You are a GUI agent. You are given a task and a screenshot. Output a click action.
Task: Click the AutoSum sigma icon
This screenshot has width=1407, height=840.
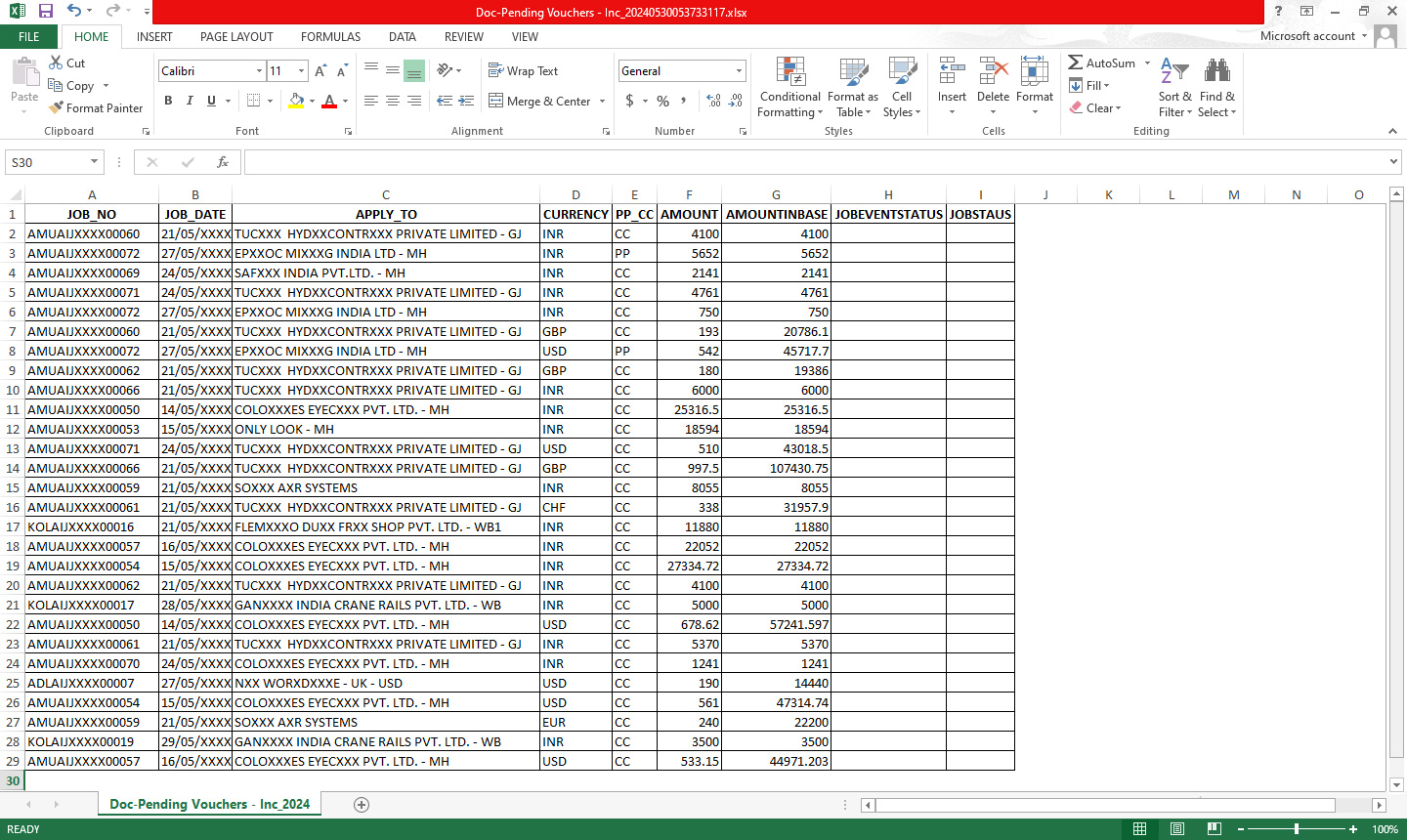(x=1076, y=63)
